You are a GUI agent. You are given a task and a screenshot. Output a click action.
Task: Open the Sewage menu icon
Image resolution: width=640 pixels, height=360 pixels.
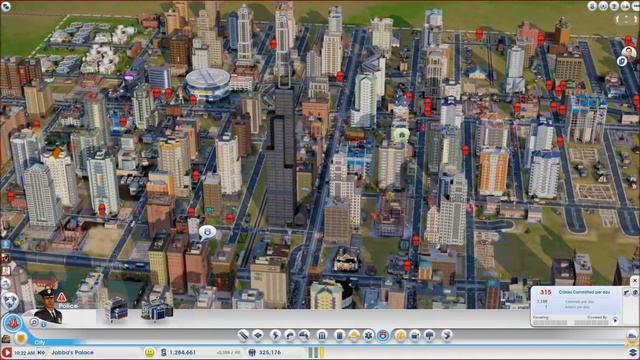point(304,336)
